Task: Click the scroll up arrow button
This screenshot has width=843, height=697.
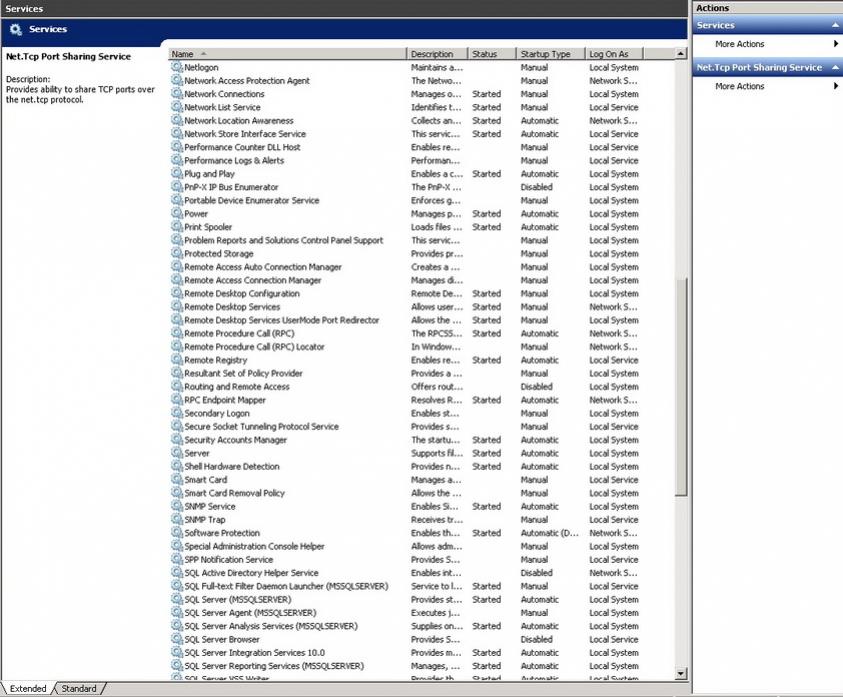Action: pyautogui.click(x=681, y=54)
